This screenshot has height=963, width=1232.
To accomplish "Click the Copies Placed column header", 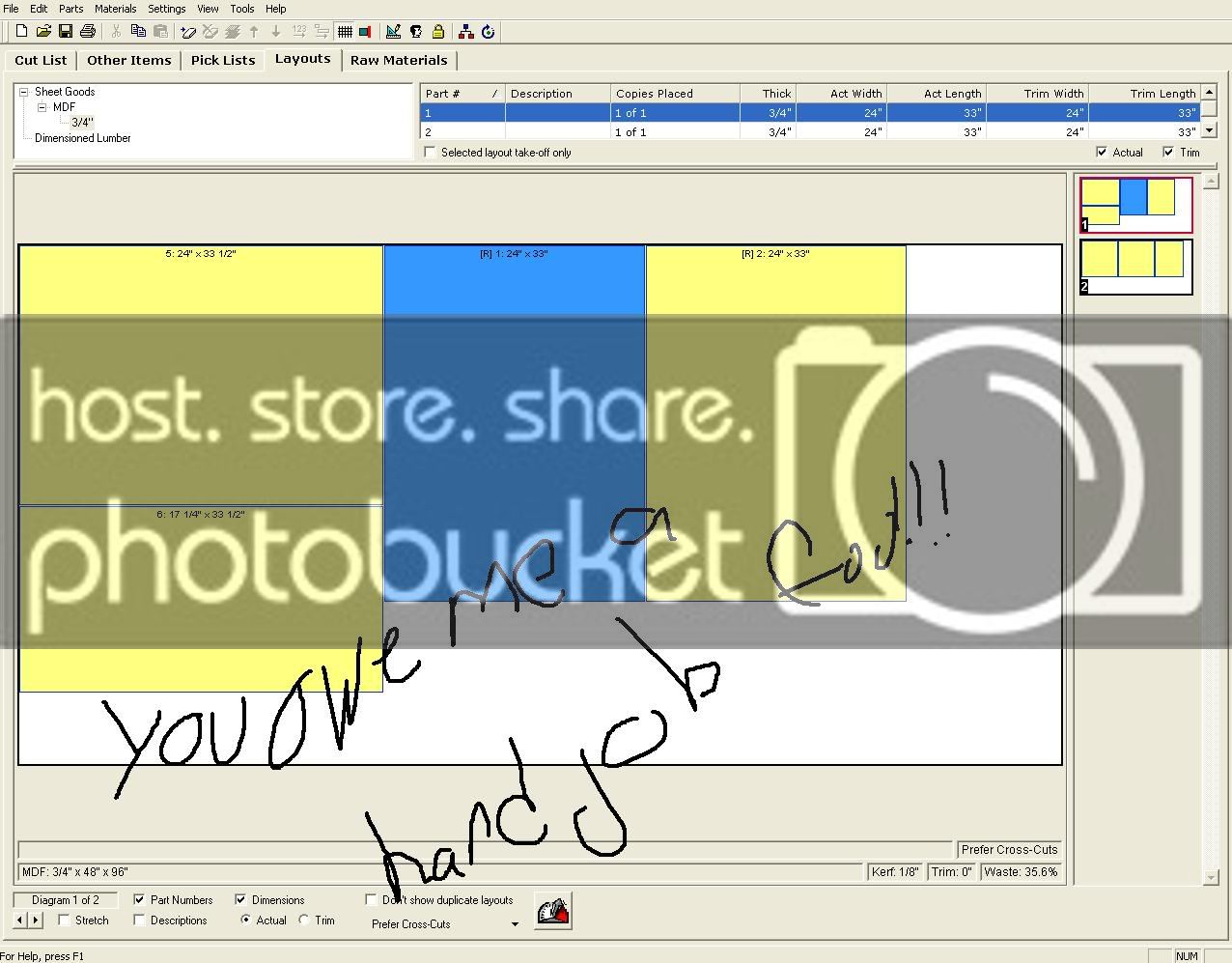I will pos(675,94).
